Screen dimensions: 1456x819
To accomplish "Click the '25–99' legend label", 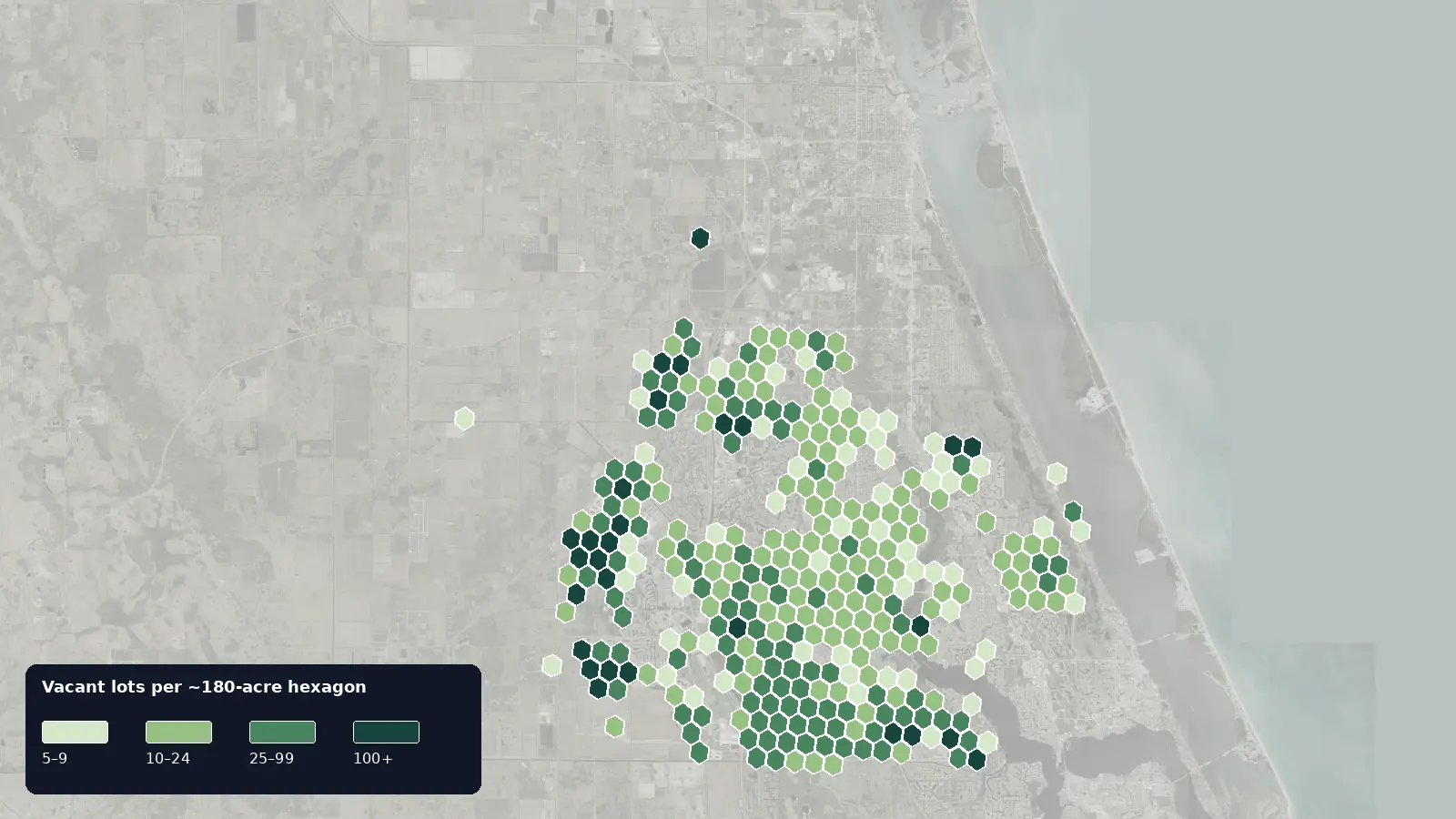I will [271, 758].
